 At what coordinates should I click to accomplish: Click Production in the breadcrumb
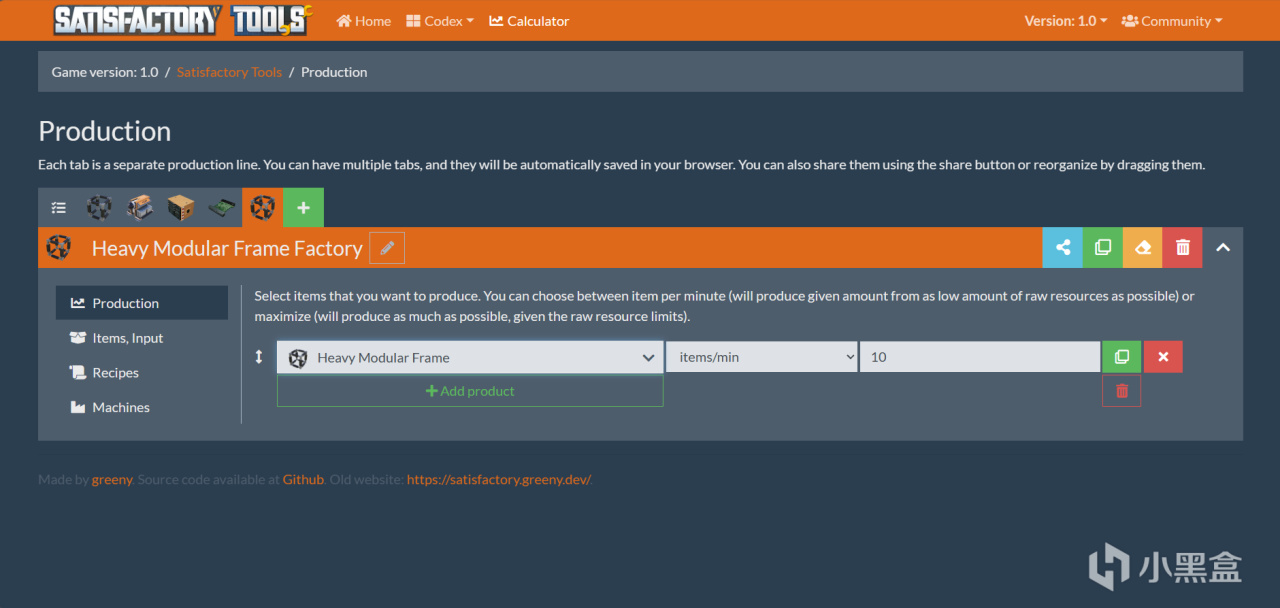(x=334, y=72)
